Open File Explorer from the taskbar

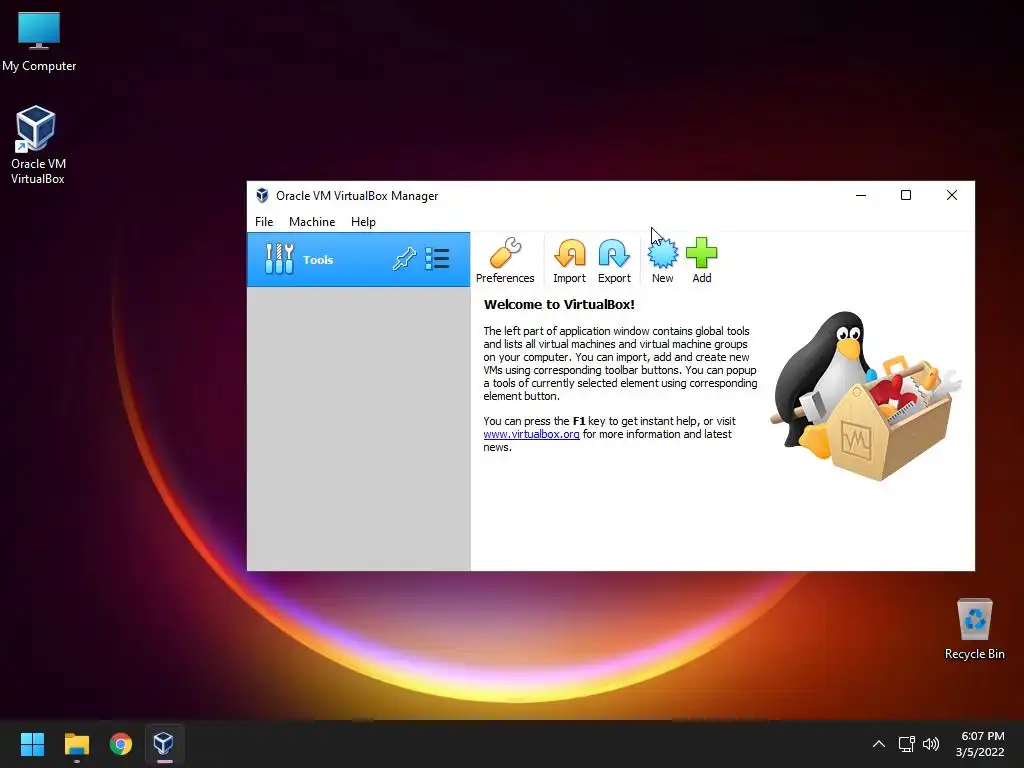tap(76, 743)
